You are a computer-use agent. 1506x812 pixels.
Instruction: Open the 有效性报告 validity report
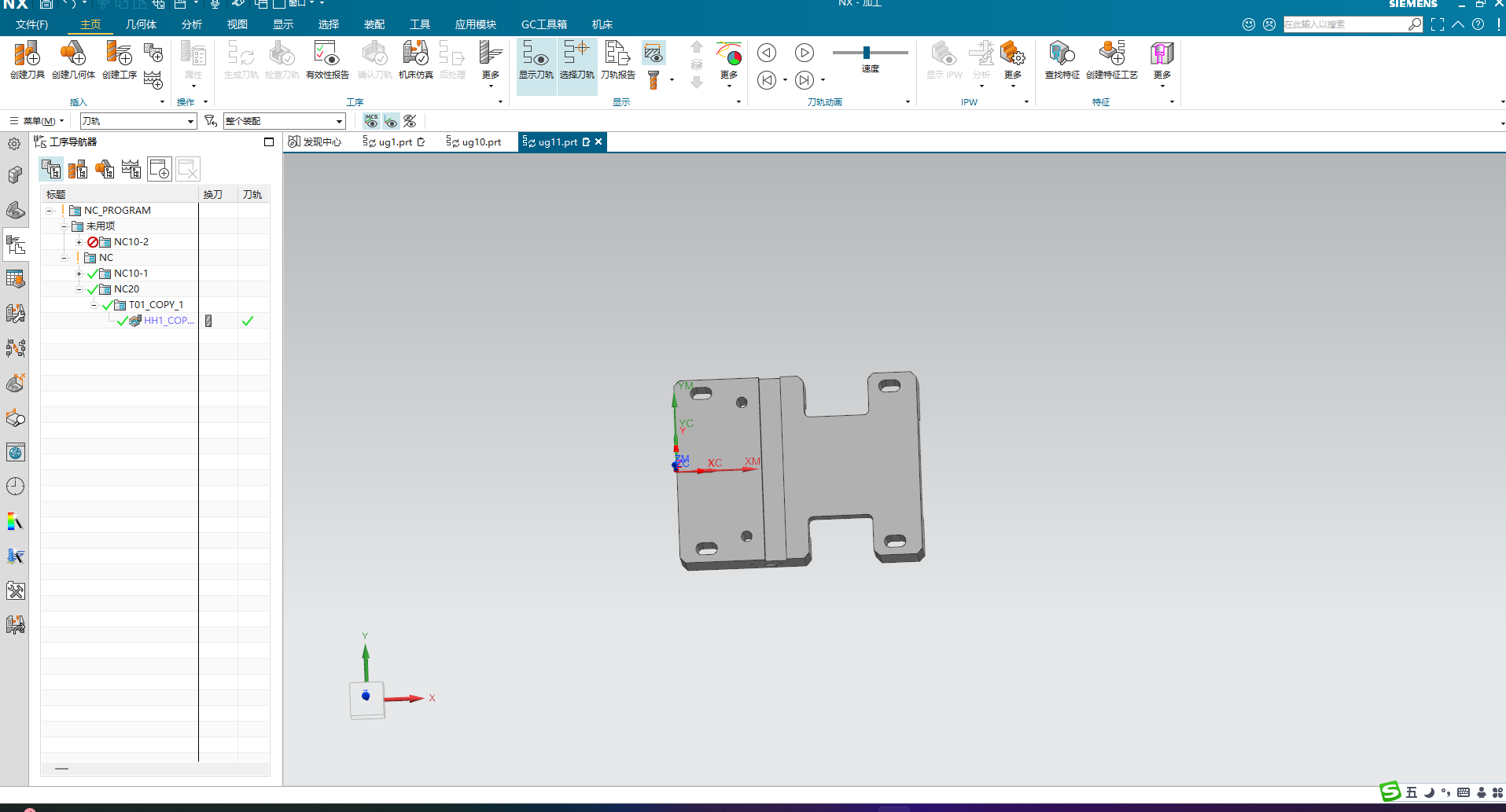pyautogui.click(x=327, y=60)
